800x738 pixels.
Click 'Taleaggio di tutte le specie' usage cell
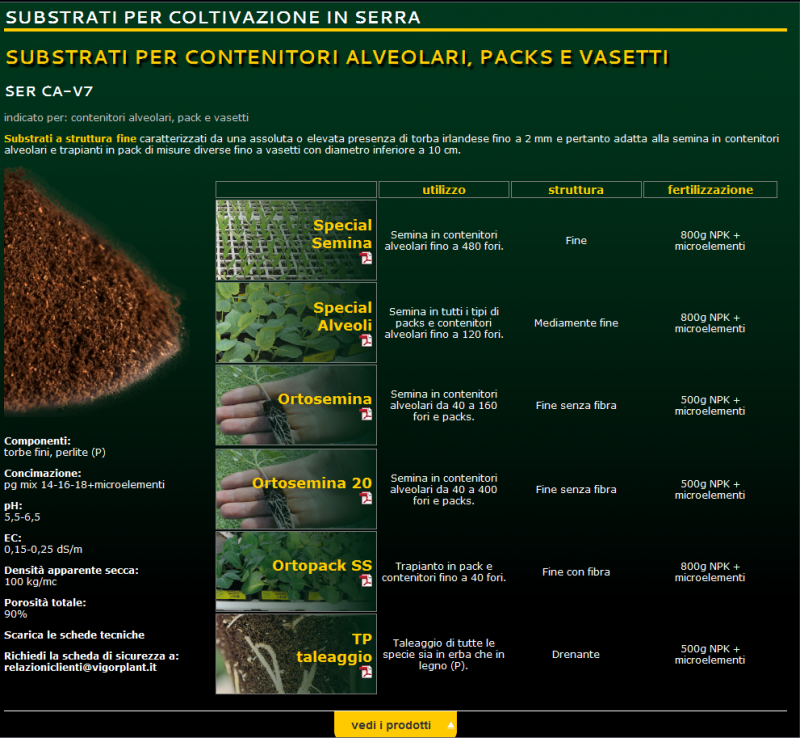click(x=444, y=654)
